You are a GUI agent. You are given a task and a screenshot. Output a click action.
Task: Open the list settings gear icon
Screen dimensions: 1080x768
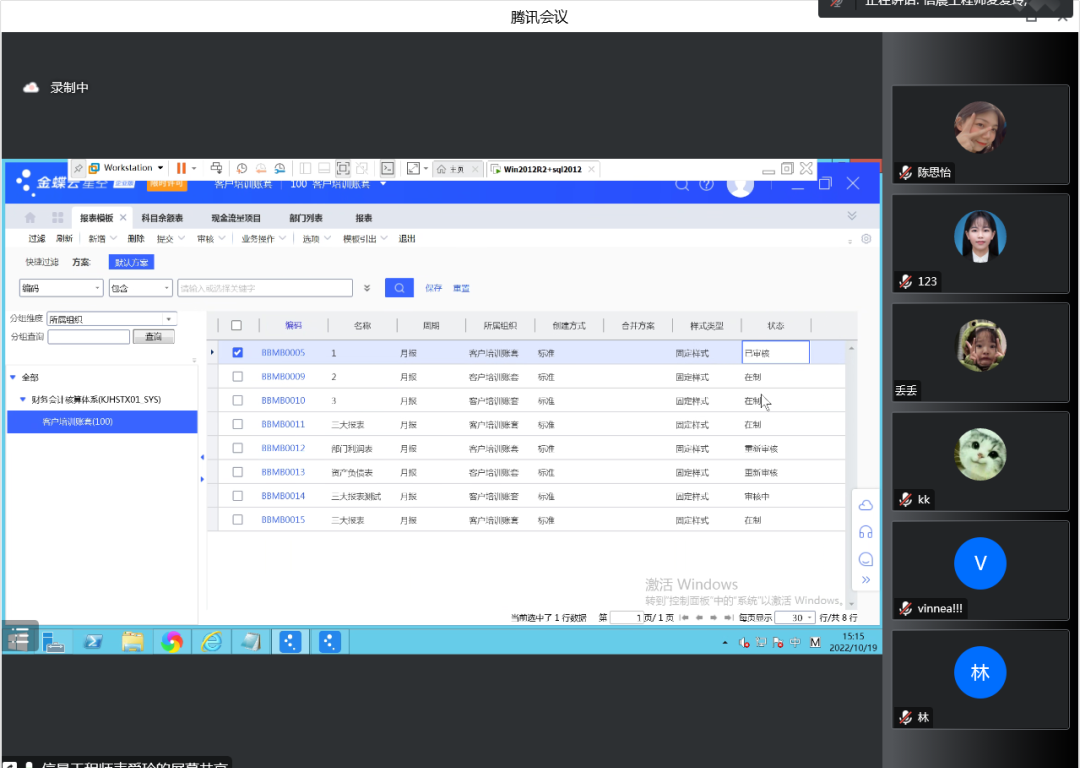[x=866, y=239]
